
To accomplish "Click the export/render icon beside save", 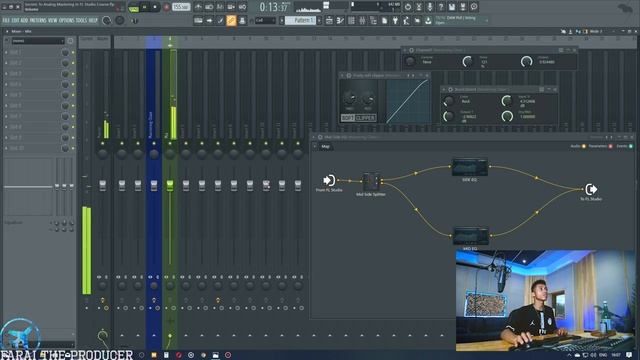I will [x=463, y=7].
